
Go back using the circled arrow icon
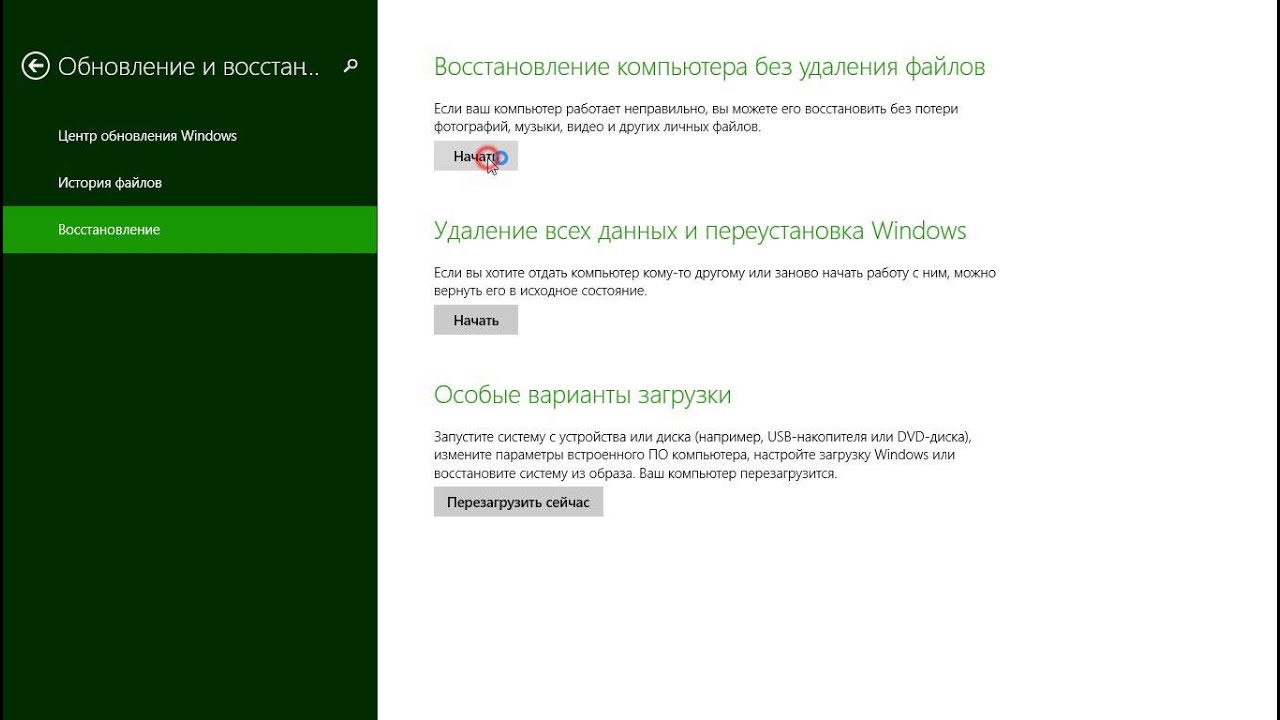tap(36, 66)
